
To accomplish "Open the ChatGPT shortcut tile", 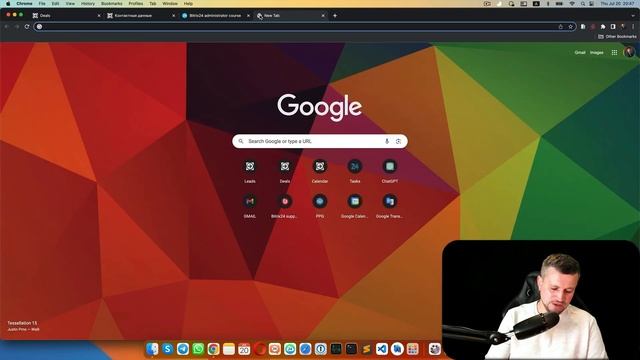I will (390, 171).
